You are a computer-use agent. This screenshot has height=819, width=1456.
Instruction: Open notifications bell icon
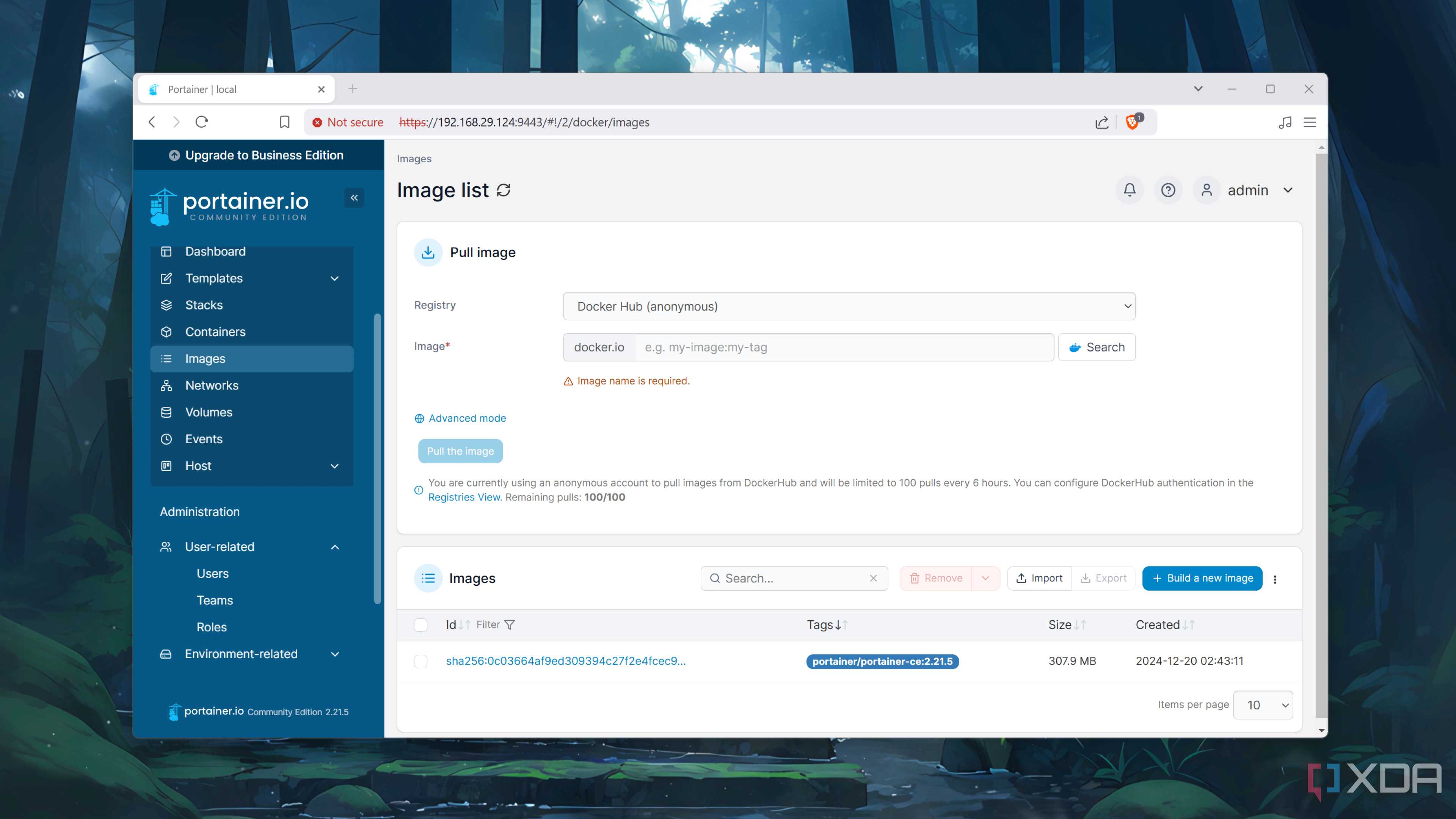pyautogui.click(x=1129, y=190)
